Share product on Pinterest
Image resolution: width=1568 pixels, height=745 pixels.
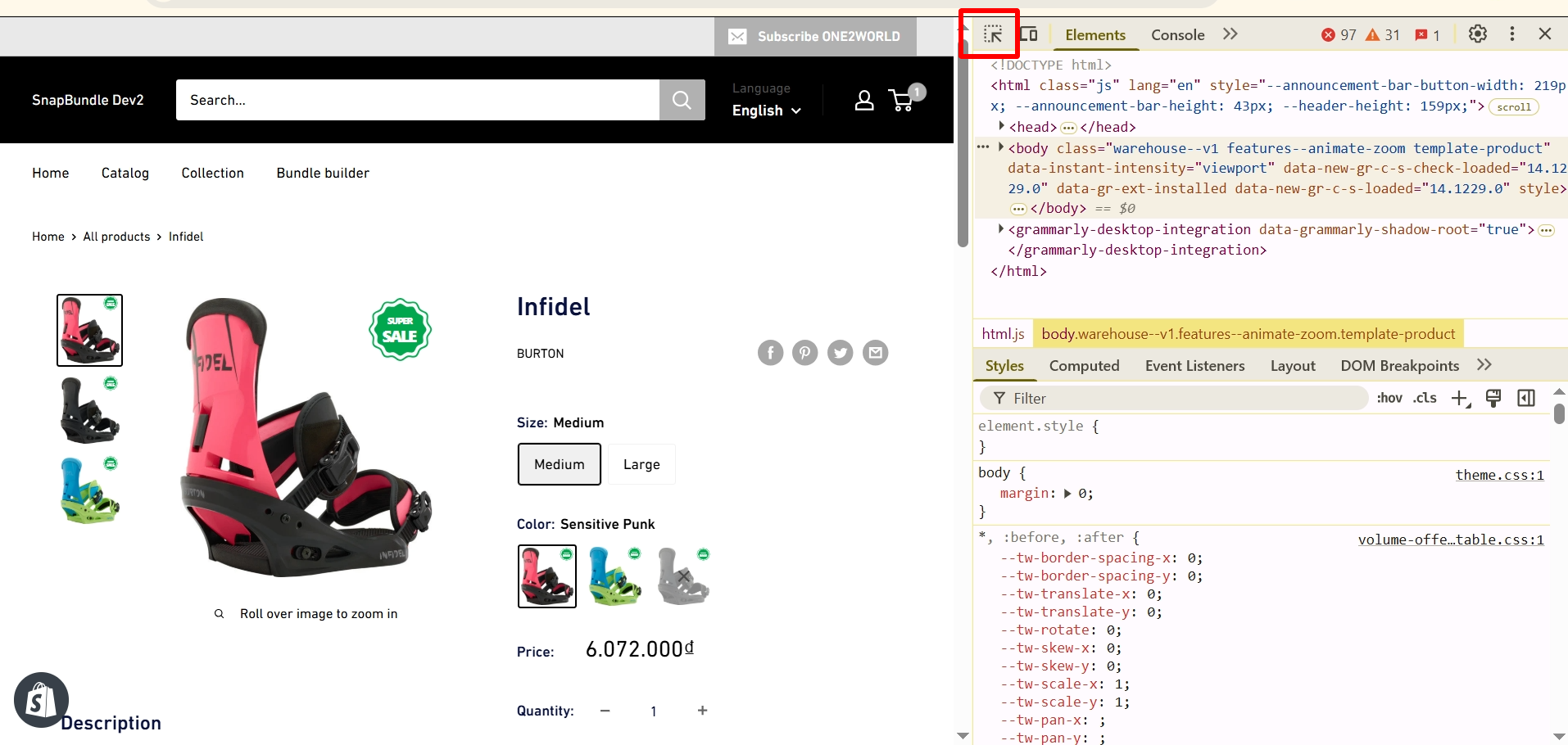click(805, 353)
